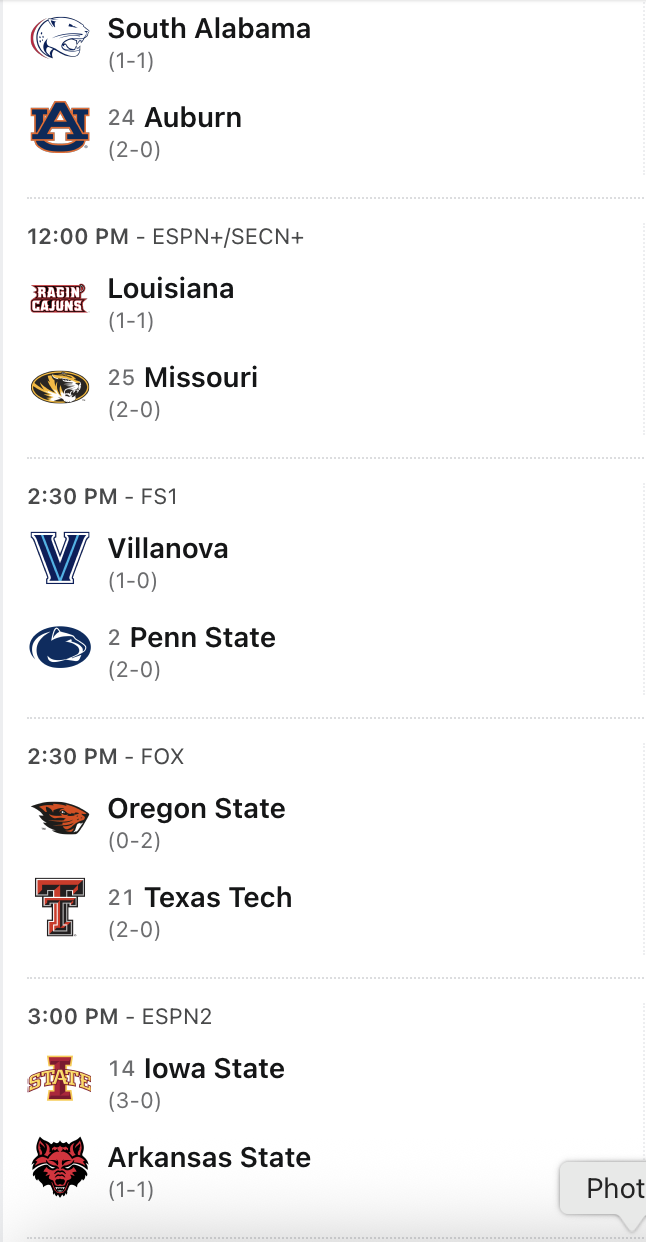646x1242 pixels.
Task: Click the Auburn Tigers logo
Action: (59, 128)
